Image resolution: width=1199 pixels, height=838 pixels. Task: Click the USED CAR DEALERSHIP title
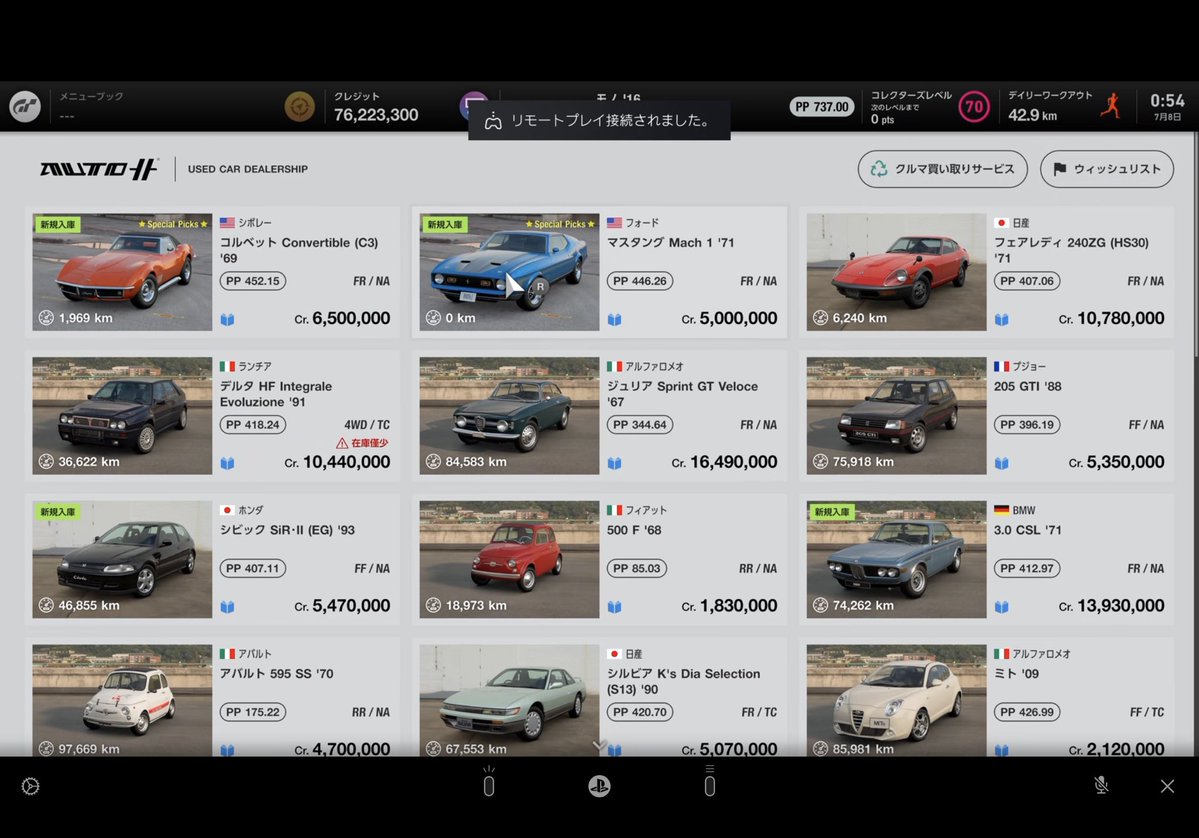coord(248,169)
